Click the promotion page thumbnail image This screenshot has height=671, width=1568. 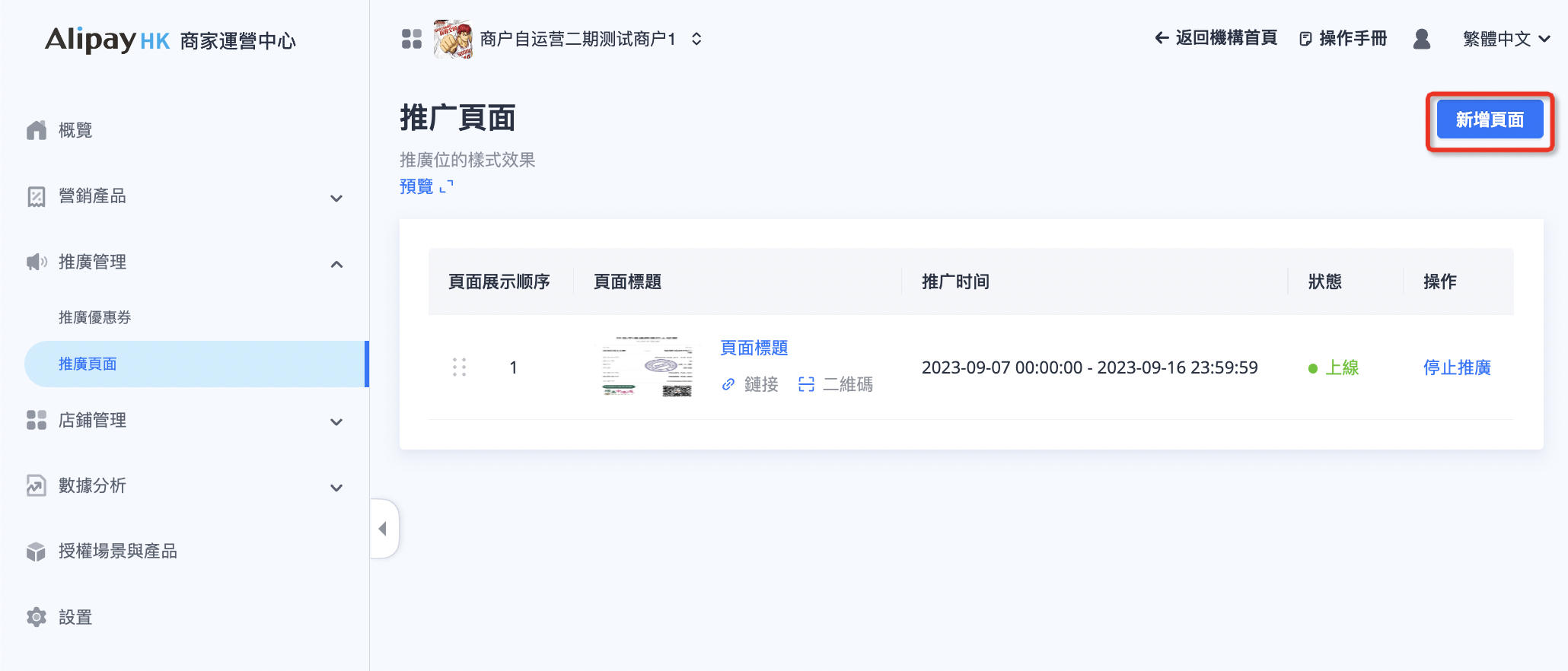pyautogui.click(x=646, y=367)
